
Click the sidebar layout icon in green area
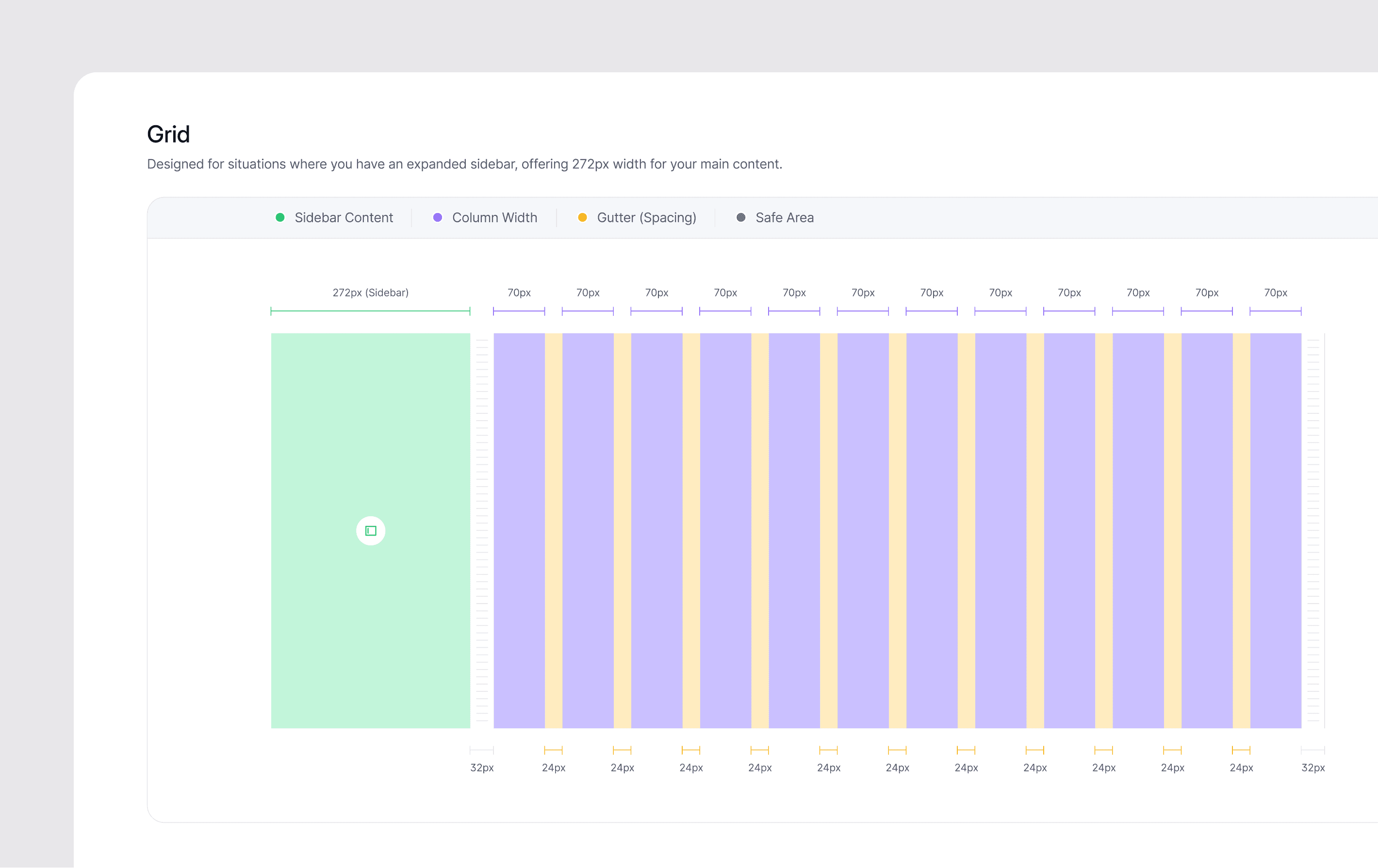pos(370,530)
